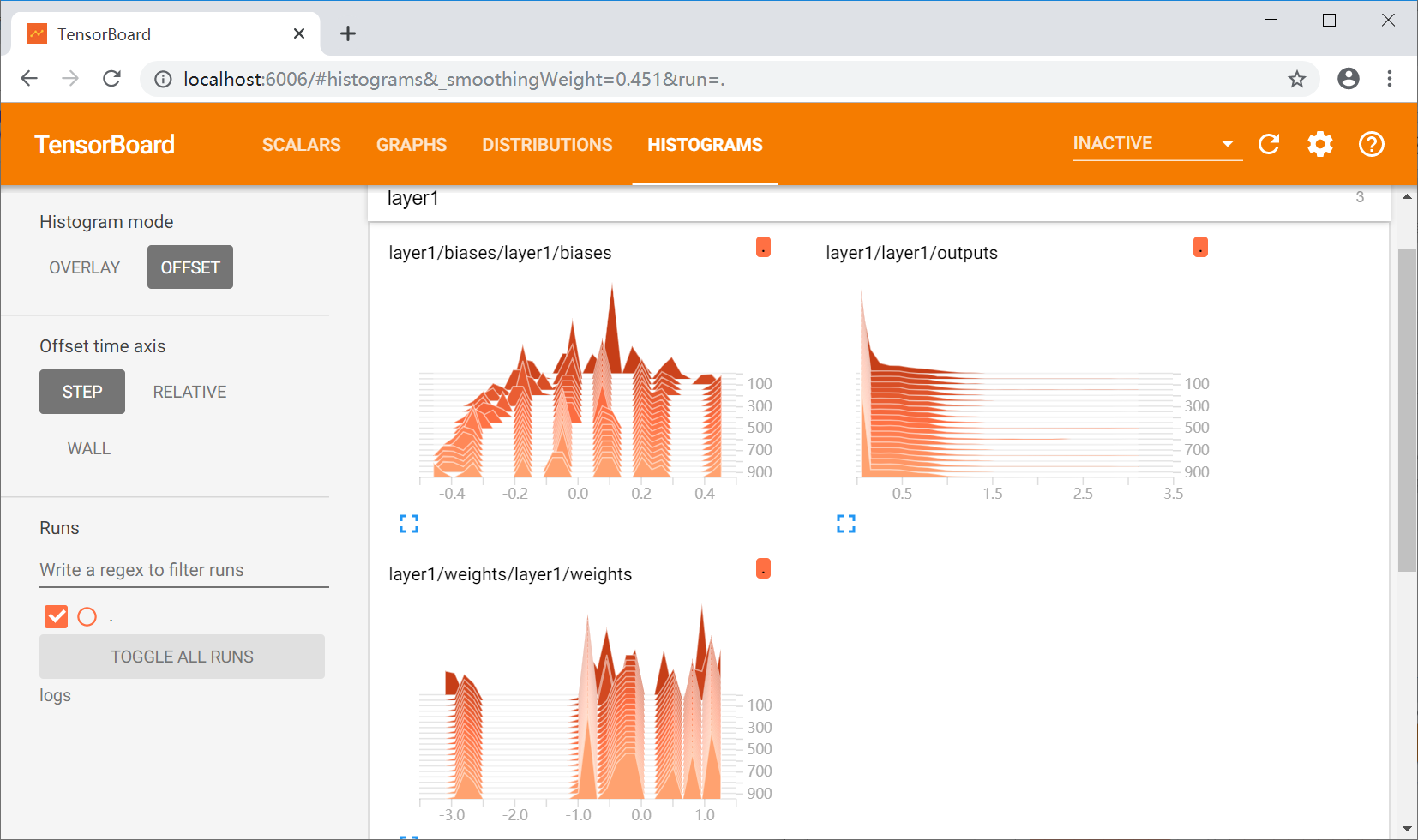Click the layer1 section count '3'
1418x840 pixels.
coord(1360,197)
